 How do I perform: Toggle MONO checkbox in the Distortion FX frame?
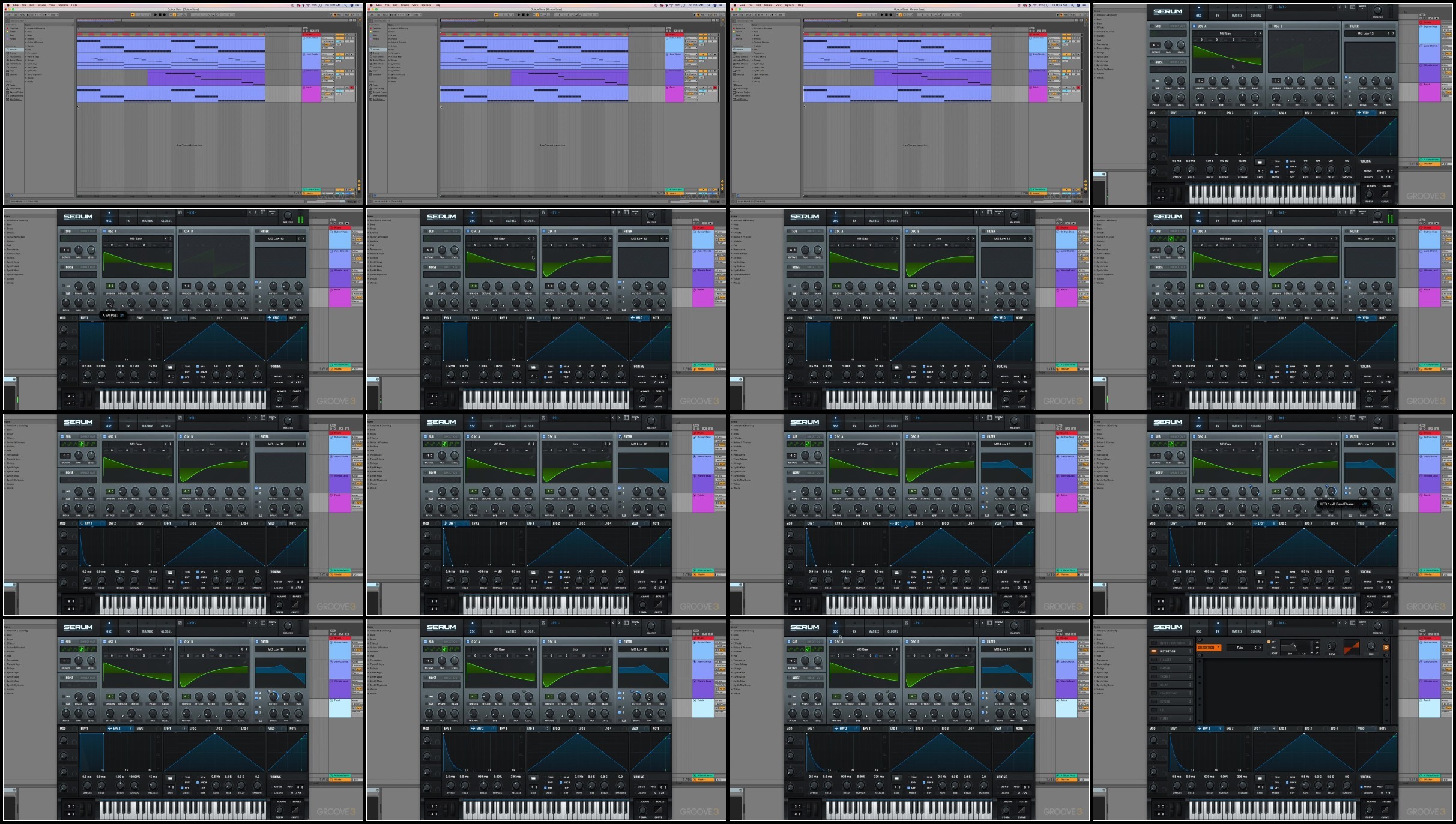[1361, 787]
